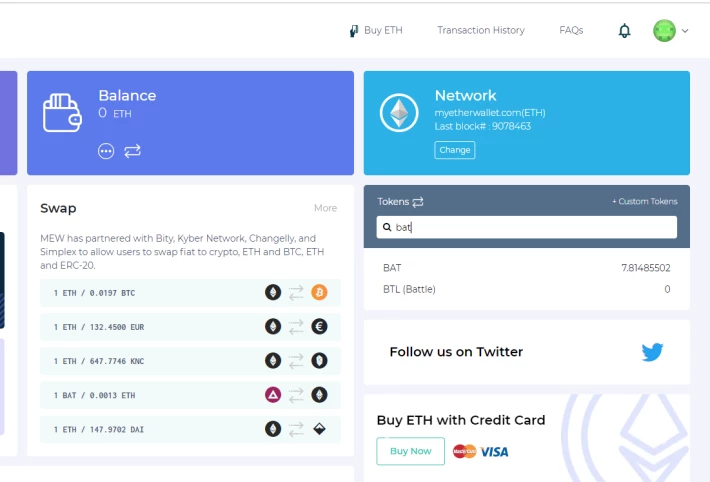The width and height of the screenshot is (710, 482).
Task: Click swap arrows in EUR row
Action: 296,326
